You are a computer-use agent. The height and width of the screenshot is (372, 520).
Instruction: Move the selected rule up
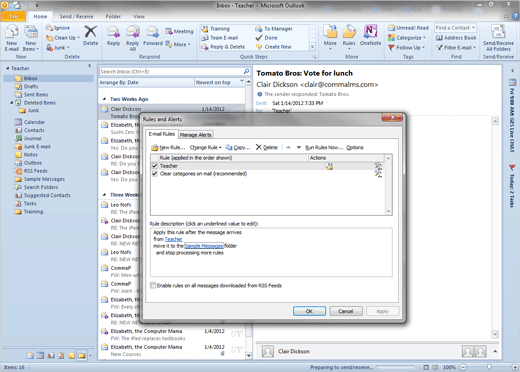288,147
